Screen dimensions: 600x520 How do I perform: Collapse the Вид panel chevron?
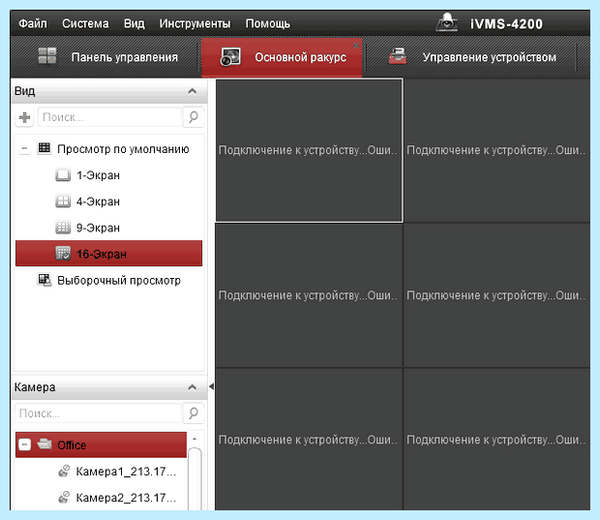[x=192, y=91]
